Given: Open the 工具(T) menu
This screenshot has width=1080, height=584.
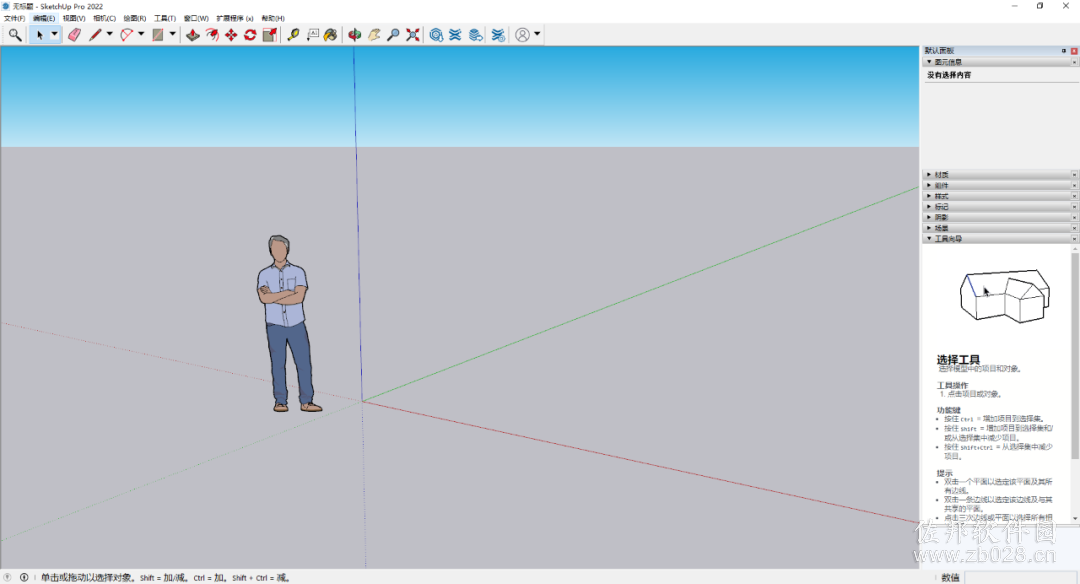Looking at the screenshot, I should pyautogui.click(x=165, y=19).
